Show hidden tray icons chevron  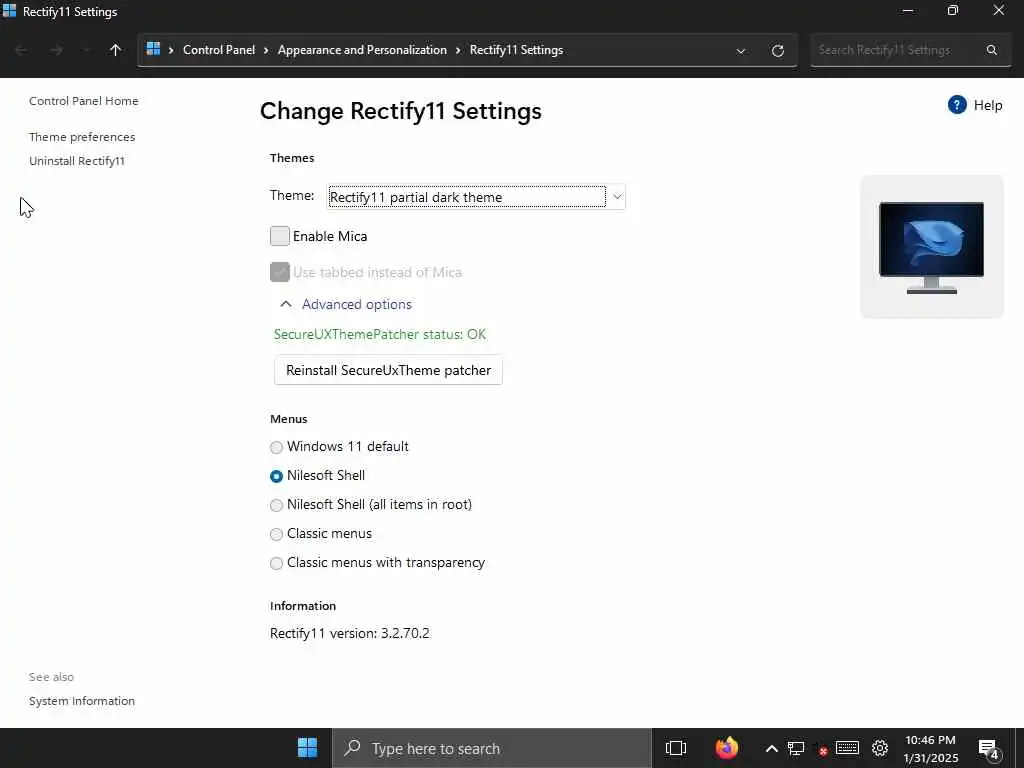[x=771, y=748]
